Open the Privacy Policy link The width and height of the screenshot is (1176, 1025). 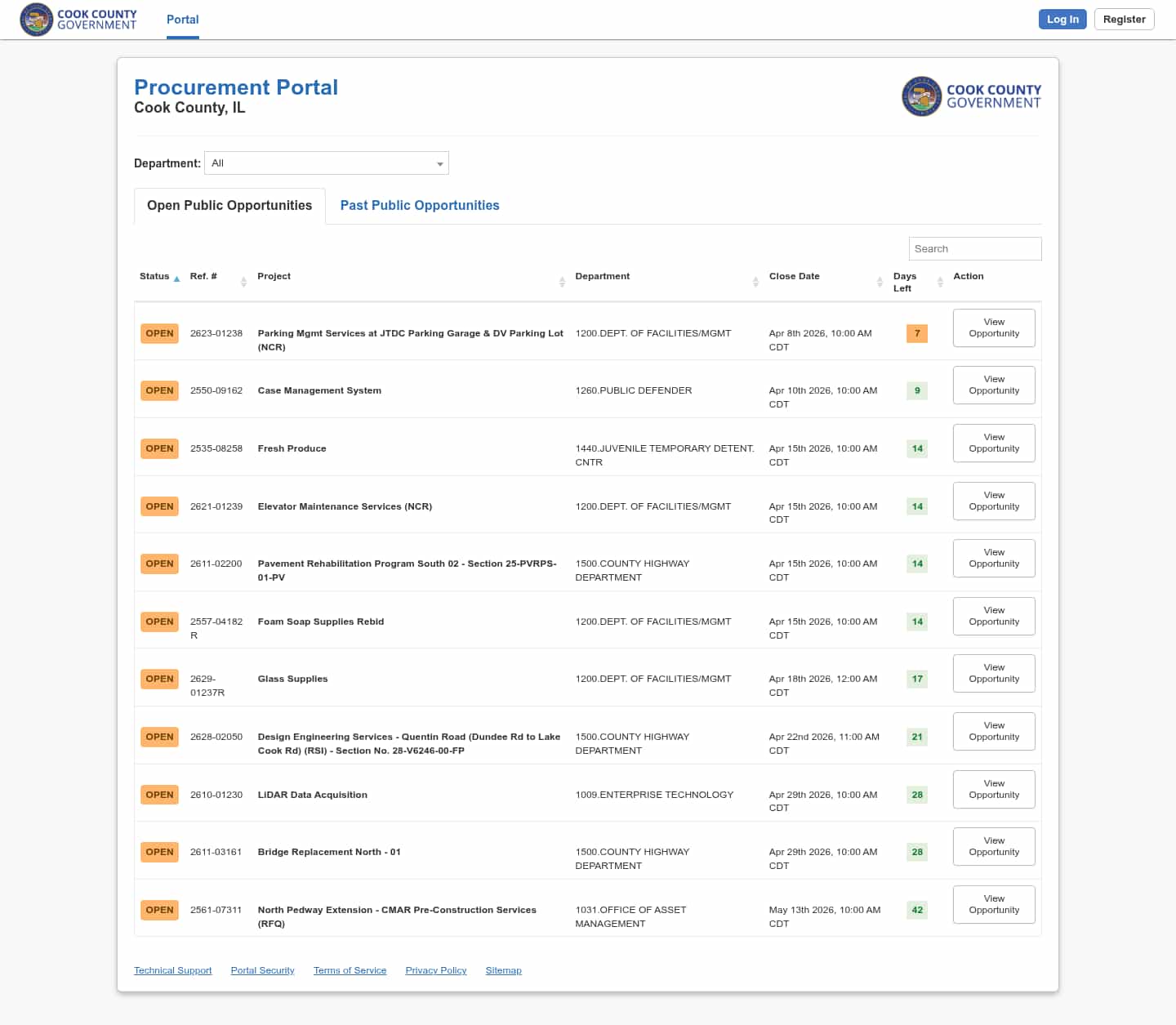coord(436,970)
